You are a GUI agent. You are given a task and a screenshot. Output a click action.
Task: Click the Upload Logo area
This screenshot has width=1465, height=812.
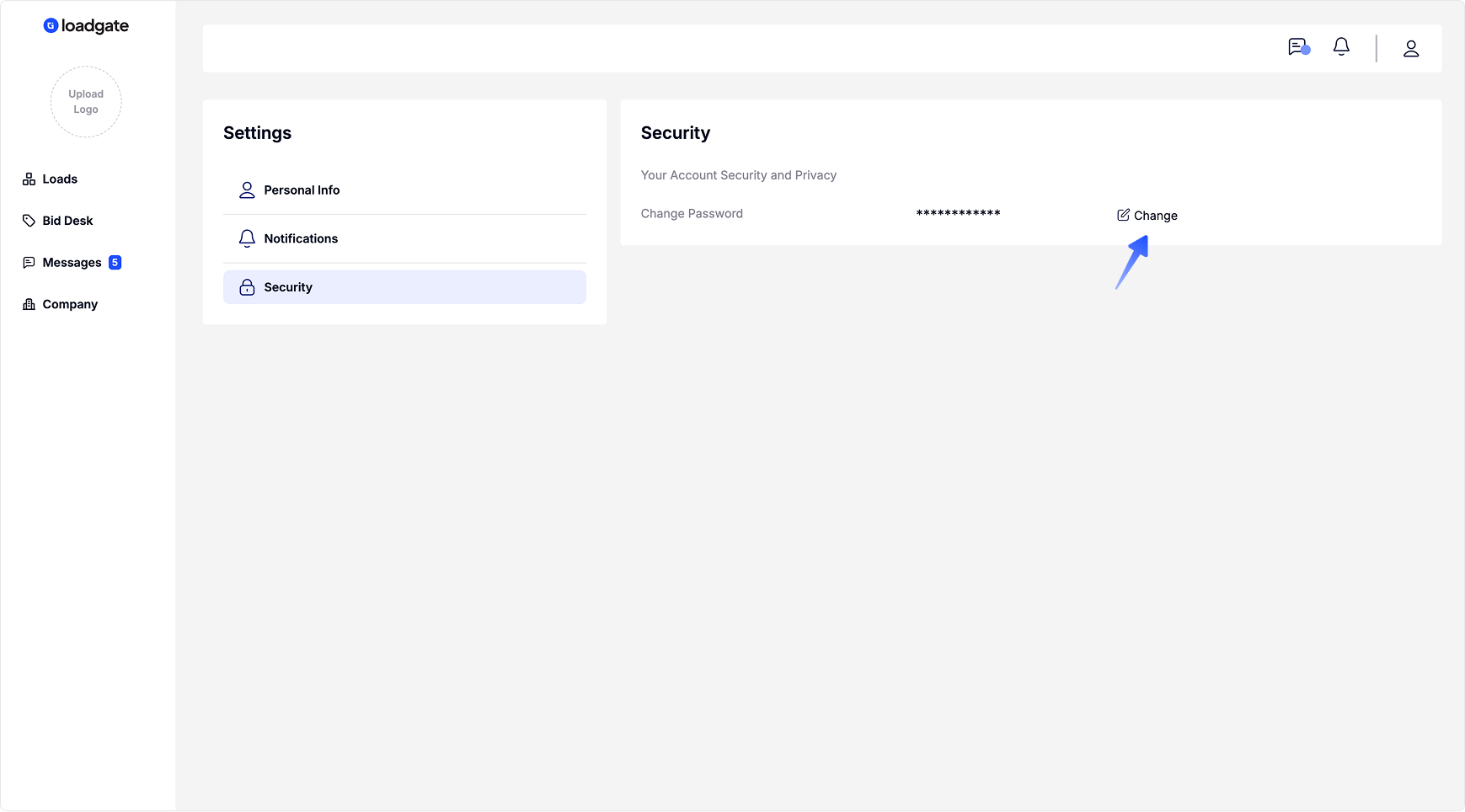click(x=85, y=101)
